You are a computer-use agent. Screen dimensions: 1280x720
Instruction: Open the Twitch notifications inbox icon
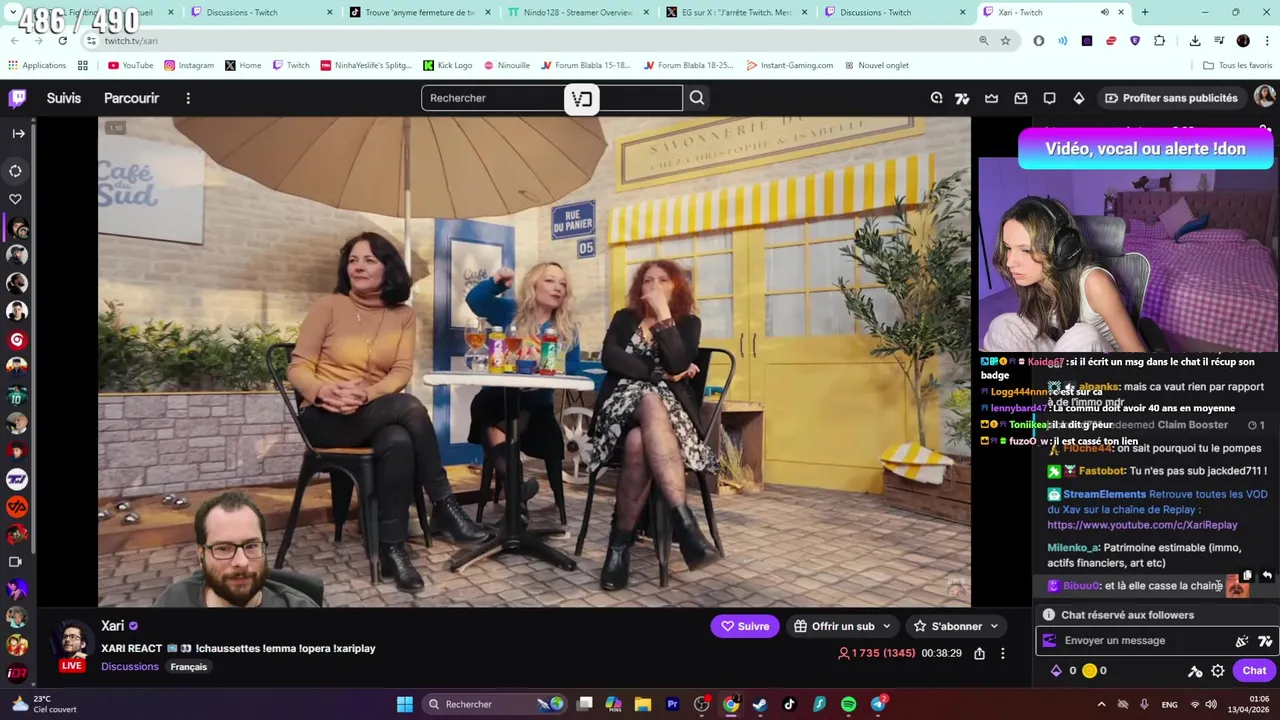coord(1021,98)
